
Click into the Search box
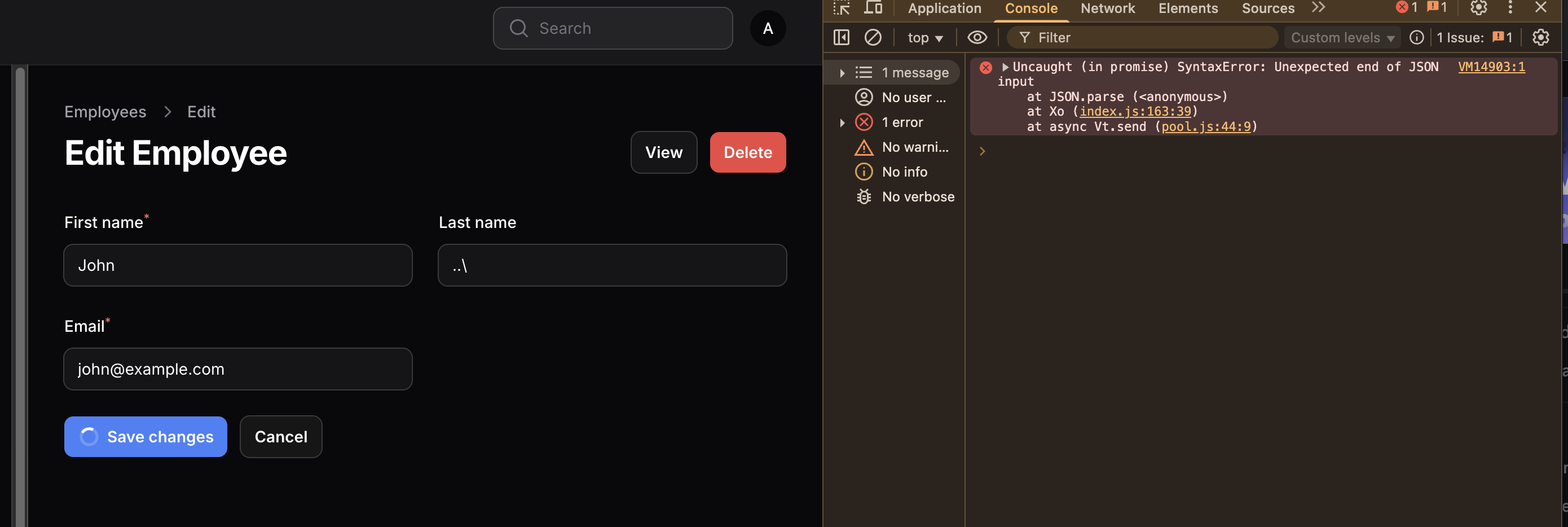[613, 28]
